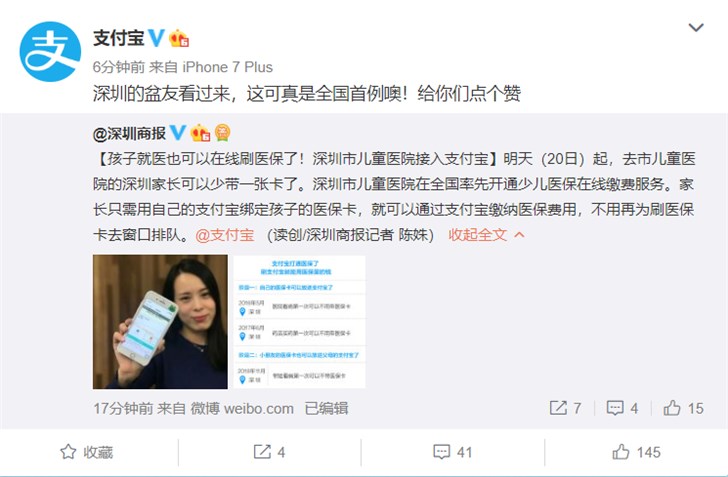The height and width of the screenshot is (477, 728).
Task: Like this post showing 145 likes
Action: pyautogui.click(x=636, y=452)
